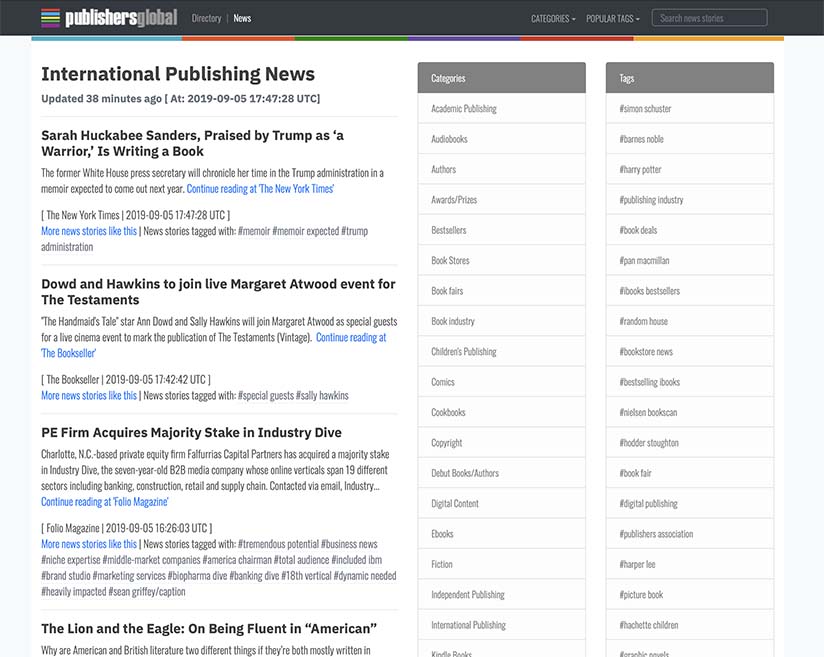
Task: Click the #simon schuster tag
Action: (689, 109)
